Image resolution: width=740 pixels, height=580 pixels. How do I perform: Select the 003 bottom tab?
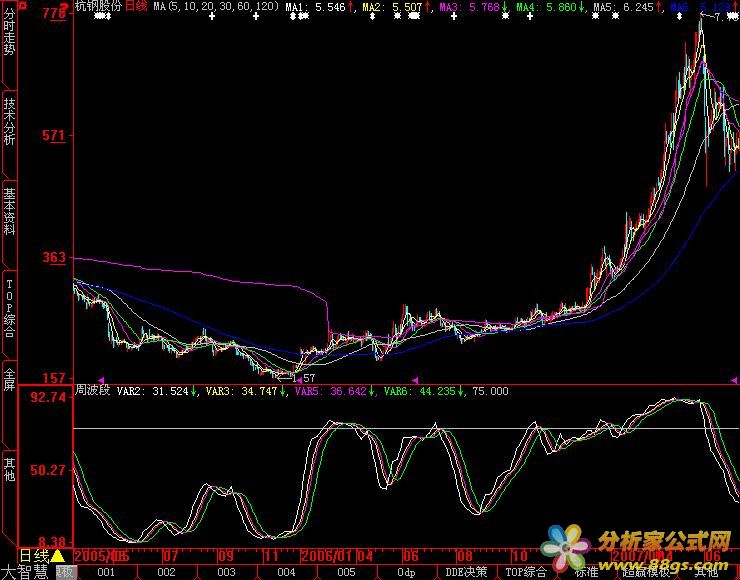click(x=226, y=572)
